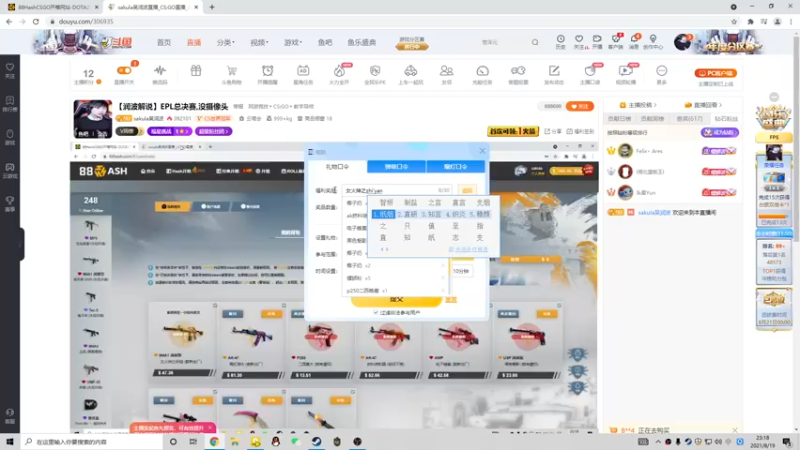Open the Windows Start button
Image resolution: width=800 pixels, height=450 pixels.
(x=10, y=441)
